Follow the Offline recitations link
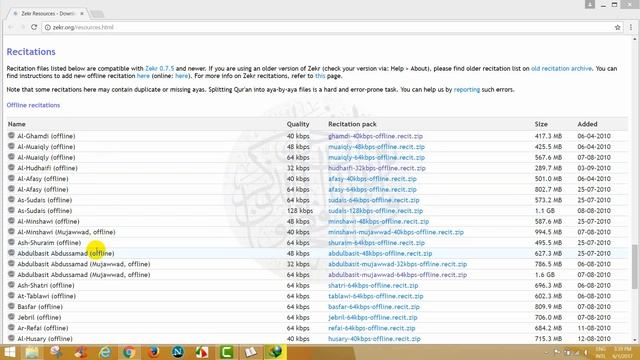This screenshot has height=360, width=640. click(33, 105)
